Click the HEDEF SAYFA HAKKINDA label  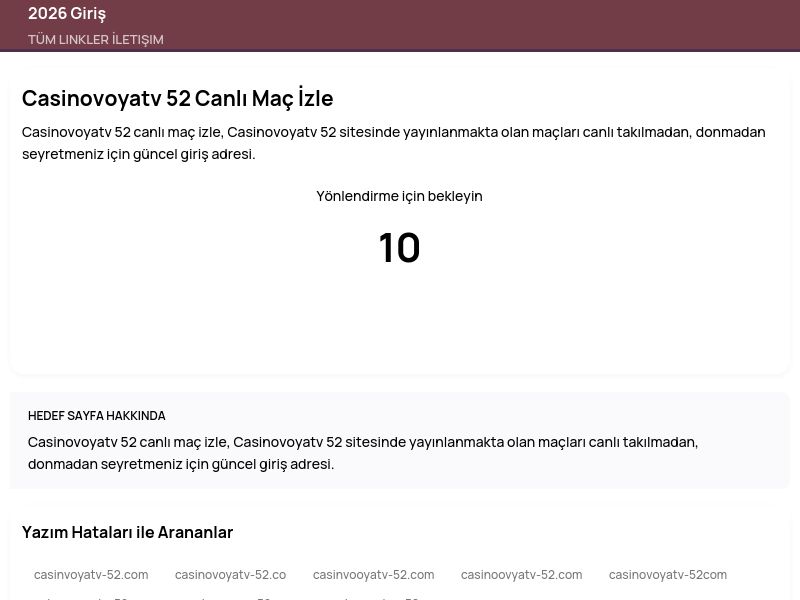96,416
